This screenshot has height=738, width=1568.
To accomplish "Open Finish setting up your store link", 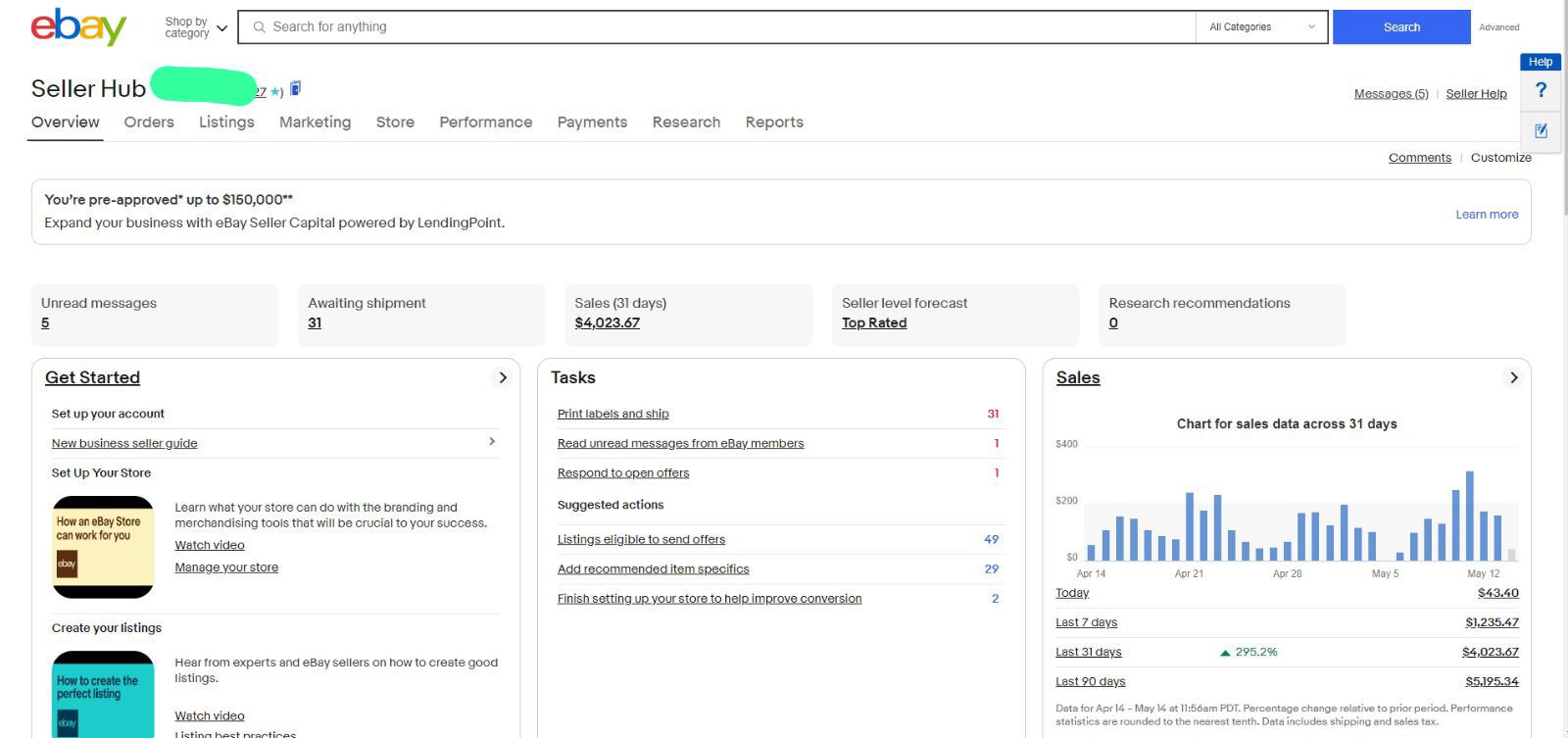I will (710, 598).
